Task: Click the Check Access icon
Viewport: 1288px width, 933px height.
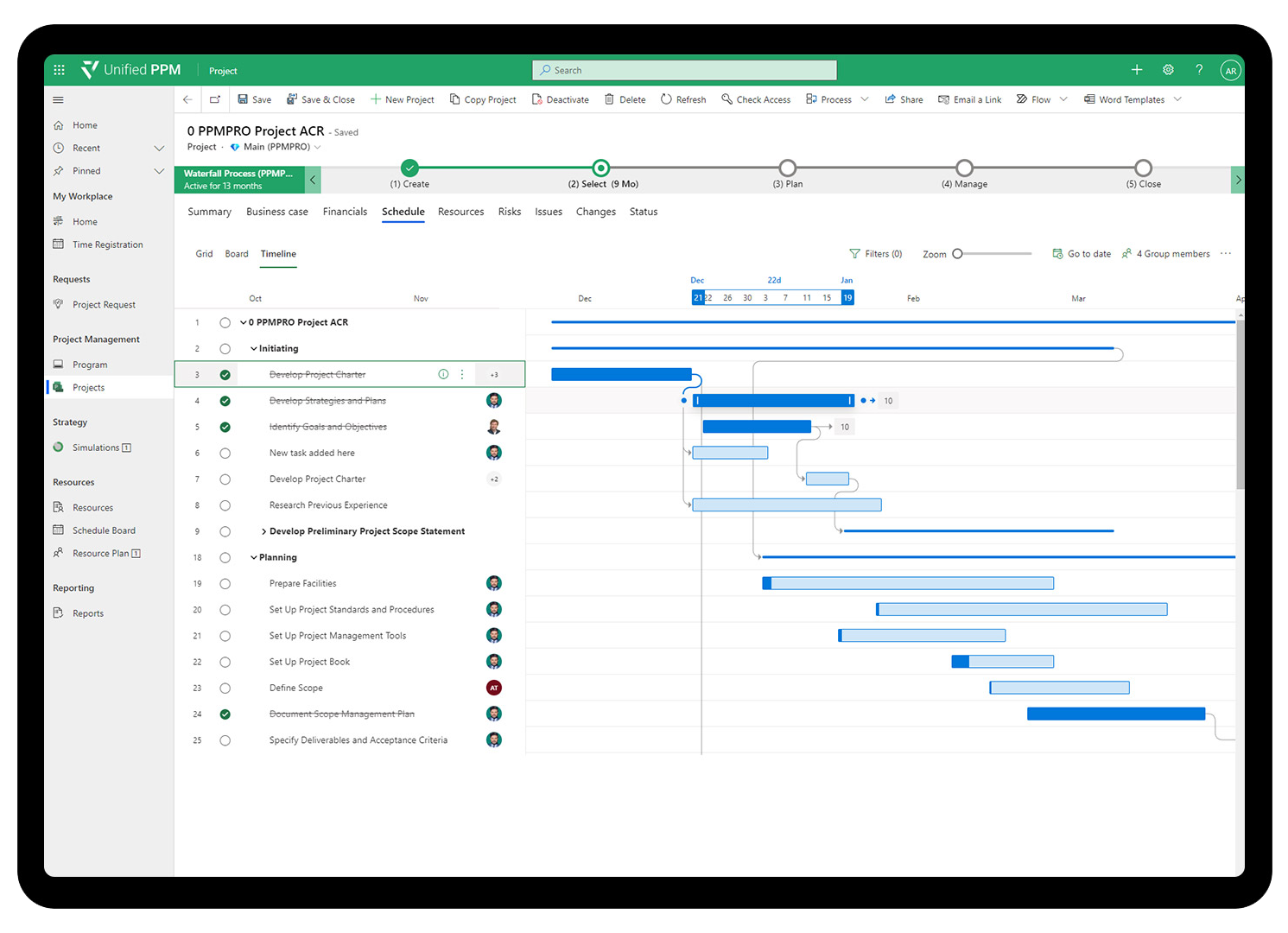Action: click(726, 99)
